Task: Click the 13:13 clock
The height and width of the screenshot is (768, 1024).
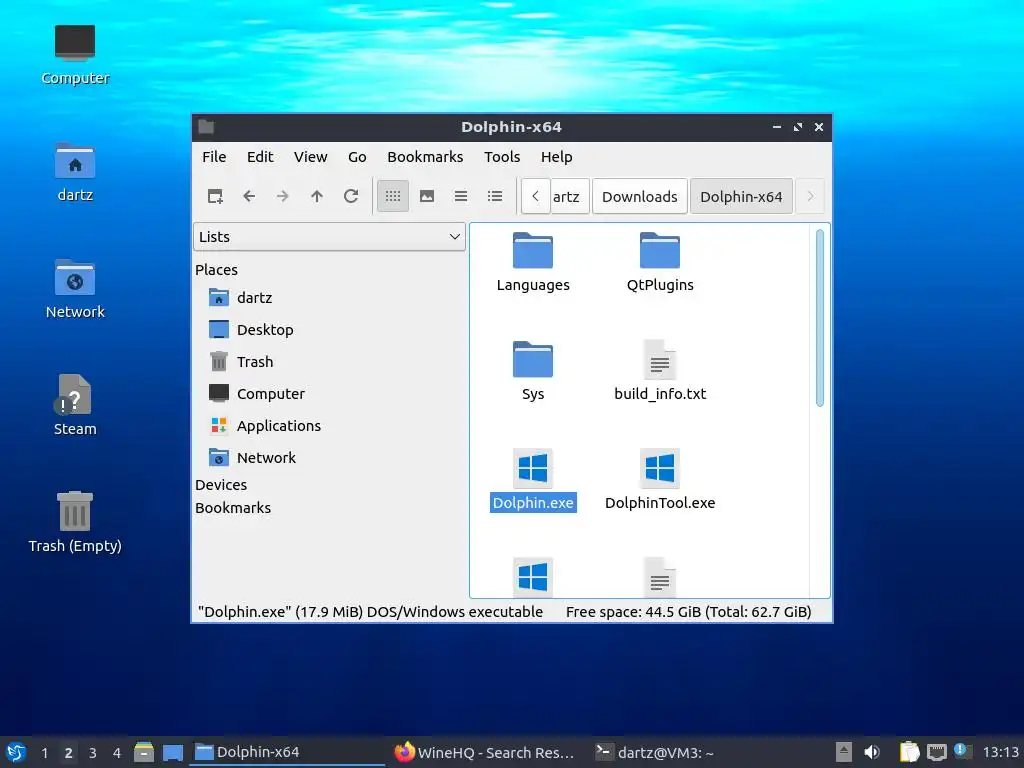Action: pyautogui.click(x=1000, y=752)
